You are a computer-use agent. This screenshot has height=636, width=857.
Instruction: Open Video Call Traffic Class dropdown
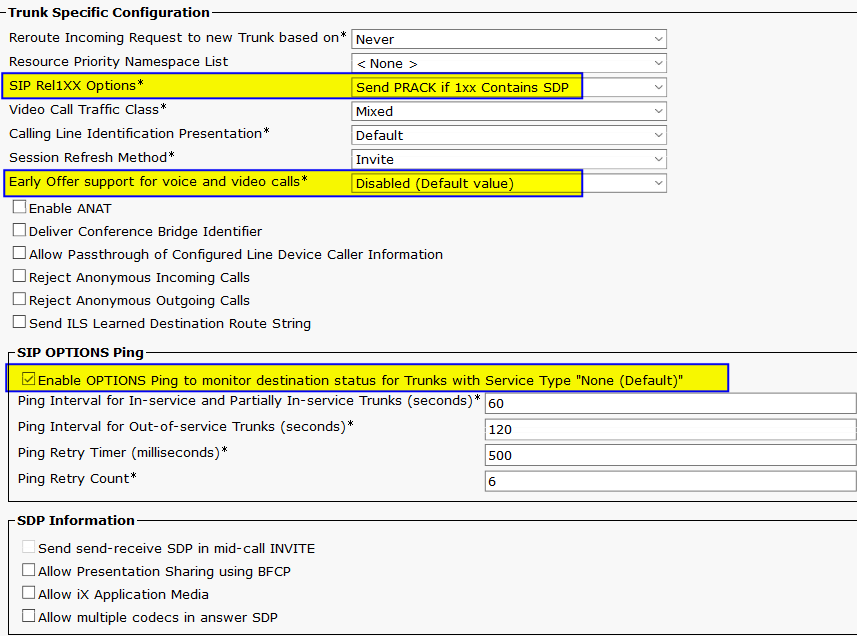pos(509,111)
